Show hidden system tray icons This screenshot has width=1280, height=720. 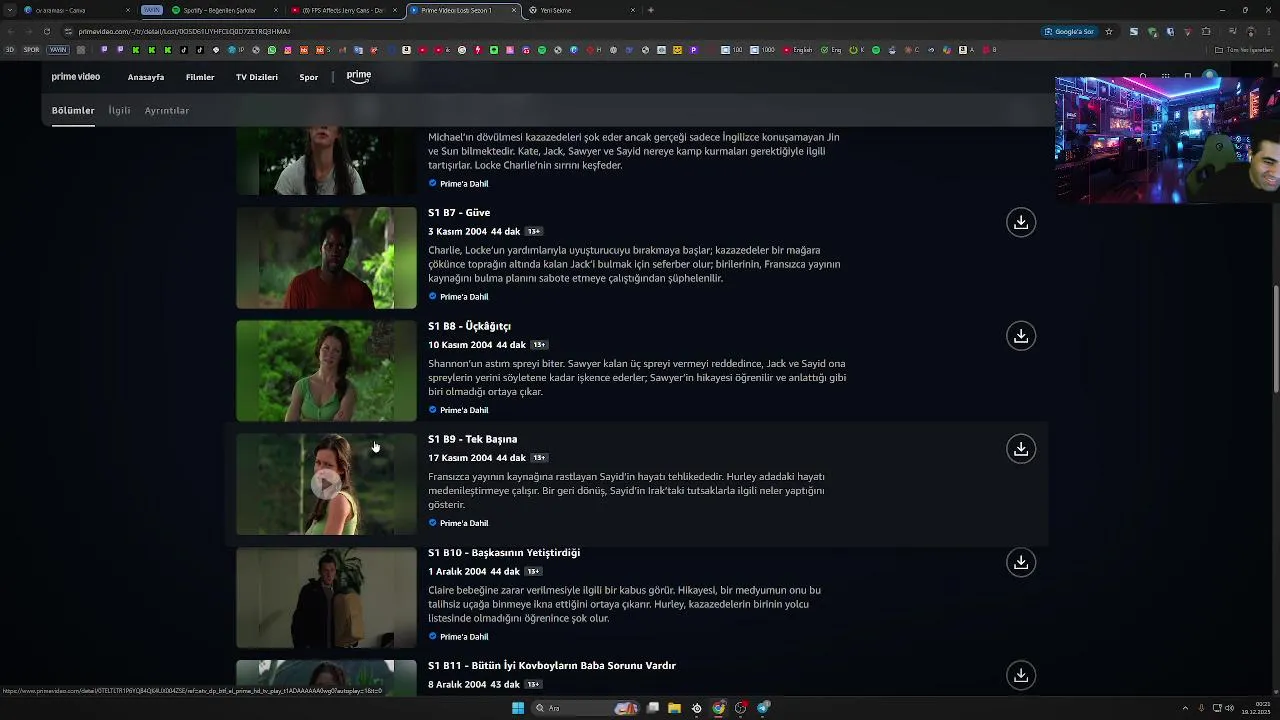point(1185,708)
